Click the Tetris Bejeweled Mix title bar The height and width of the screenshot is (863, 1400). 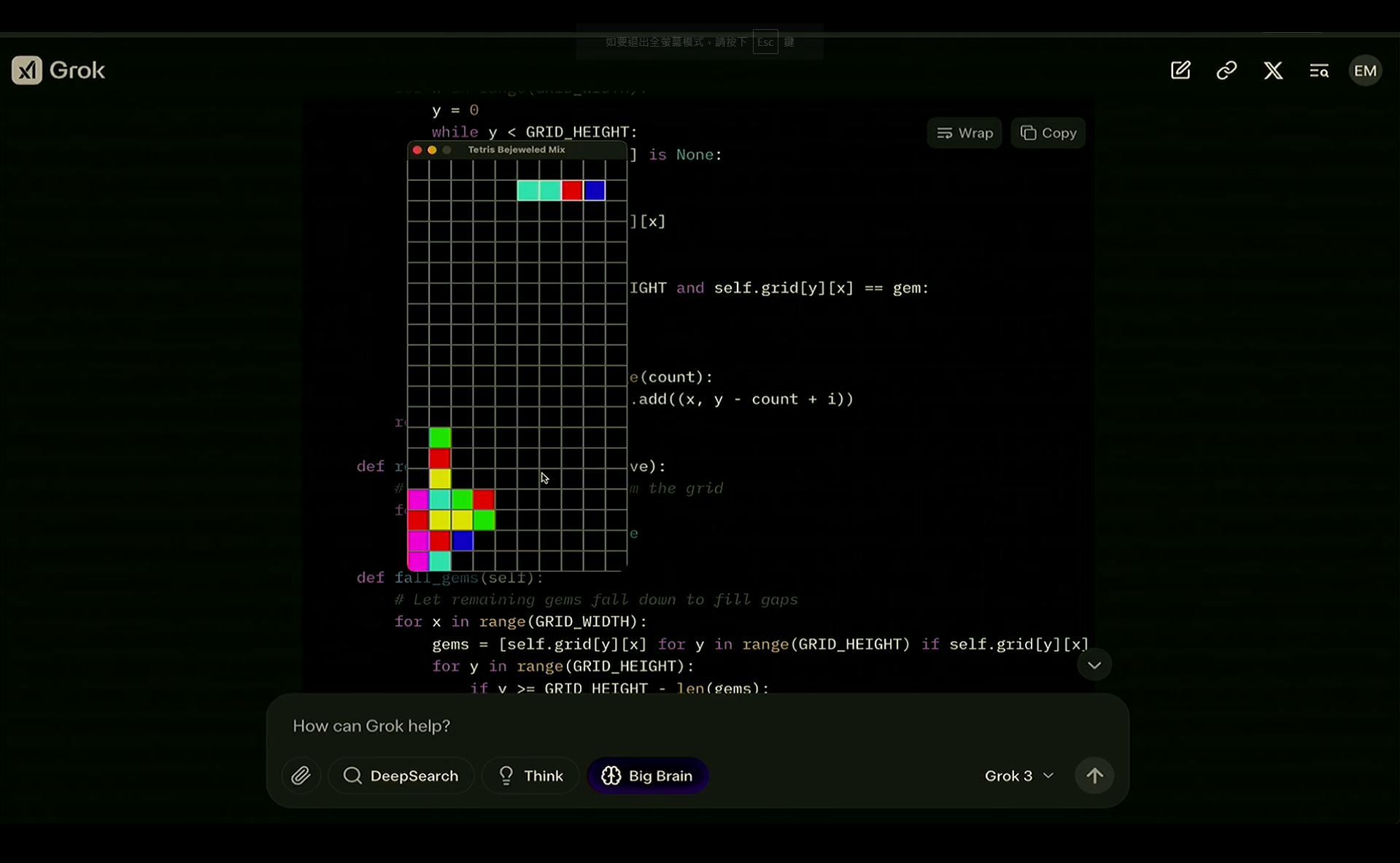(517, 150)
